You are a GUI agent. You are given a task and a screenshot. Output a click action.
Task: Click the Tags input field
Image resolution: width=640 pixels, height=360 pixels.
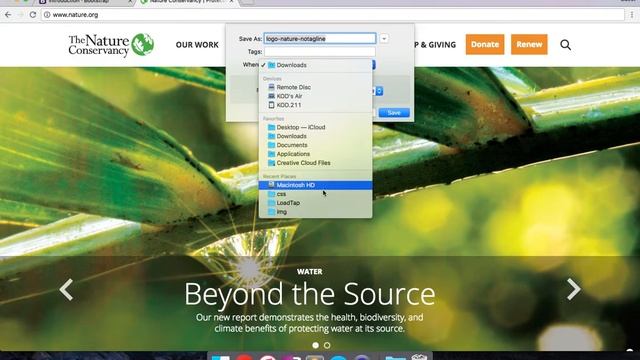point(320,52)
